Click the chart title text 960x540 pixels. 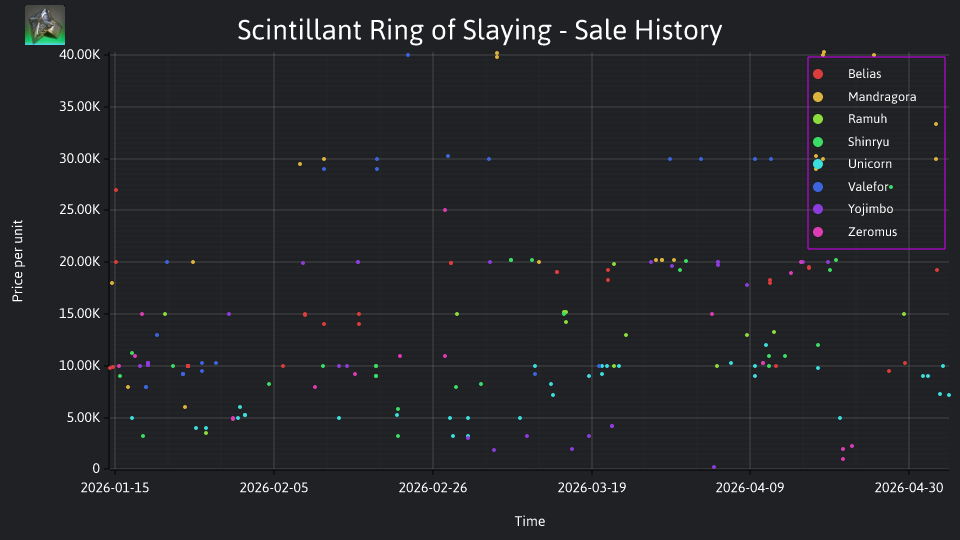[479, 30]
